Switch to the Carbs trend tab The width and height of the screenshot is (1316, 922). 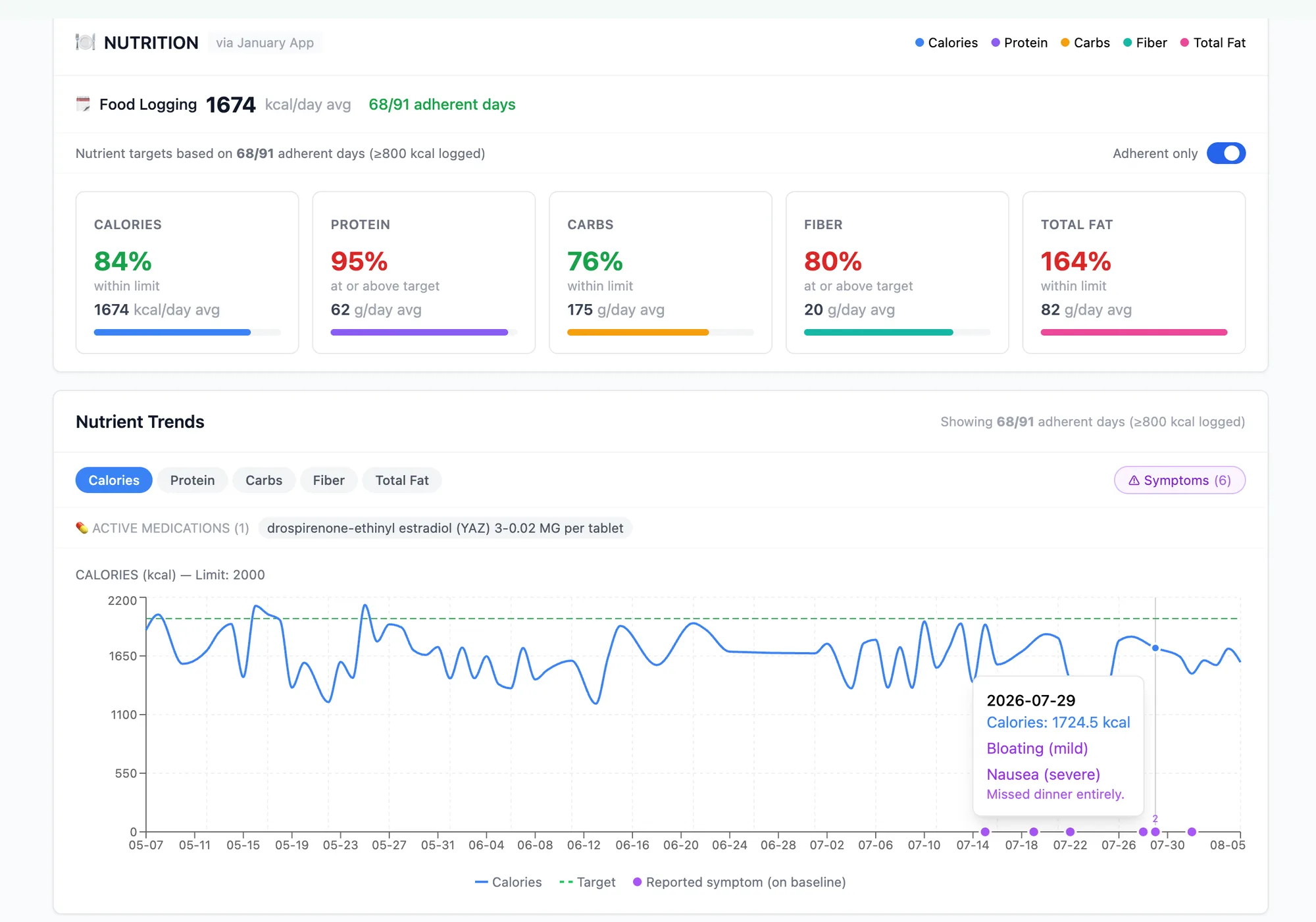click(x=264, y=480)
